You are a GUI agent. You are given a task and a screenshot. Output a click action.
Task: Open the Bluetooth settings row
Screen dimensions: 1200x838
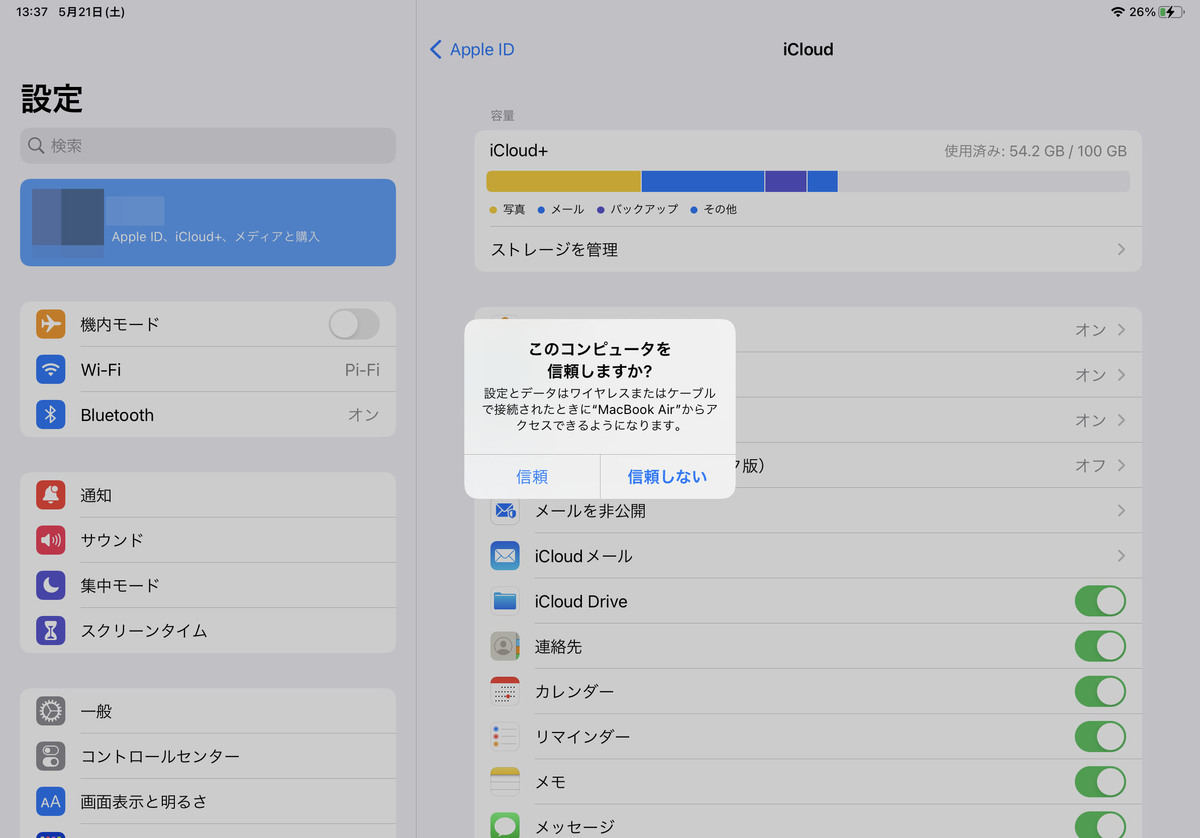[208, 414]
